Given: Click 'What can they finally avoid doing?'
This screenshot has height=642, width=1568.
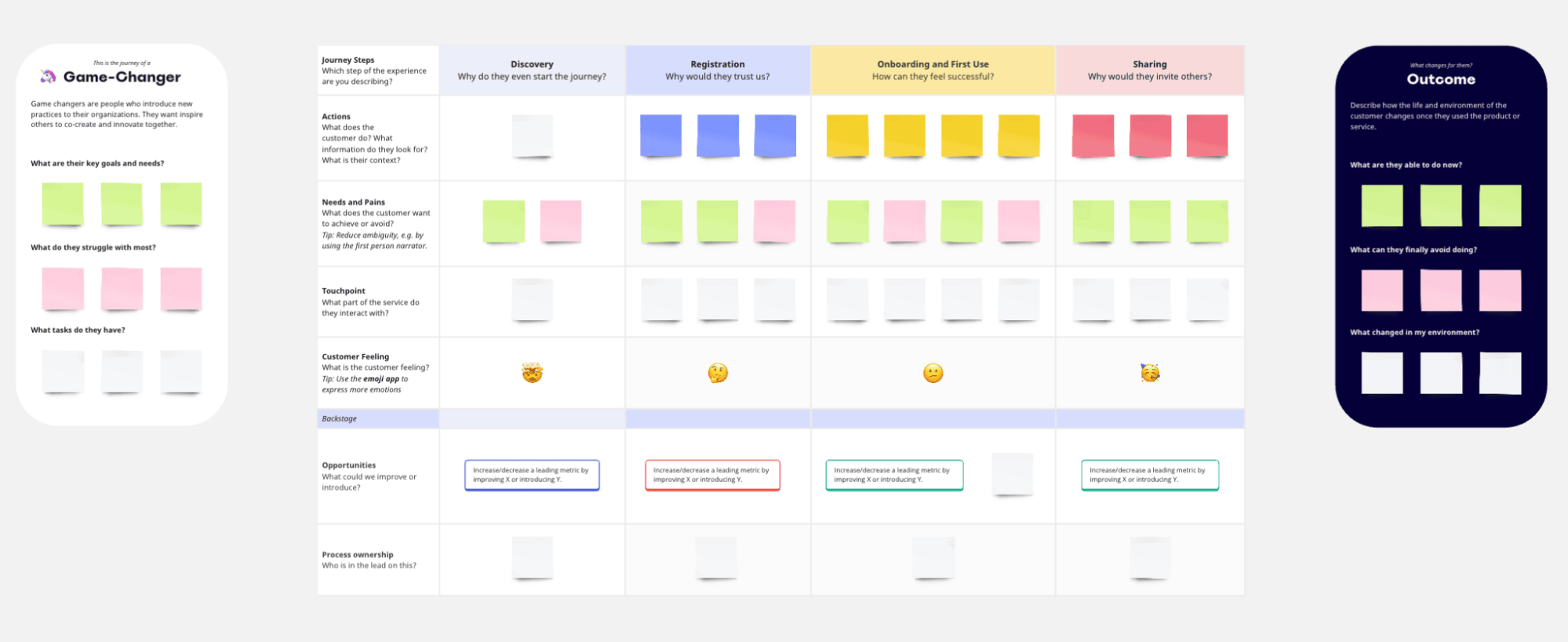Looking at the screenshot, I should (1413, 250).
